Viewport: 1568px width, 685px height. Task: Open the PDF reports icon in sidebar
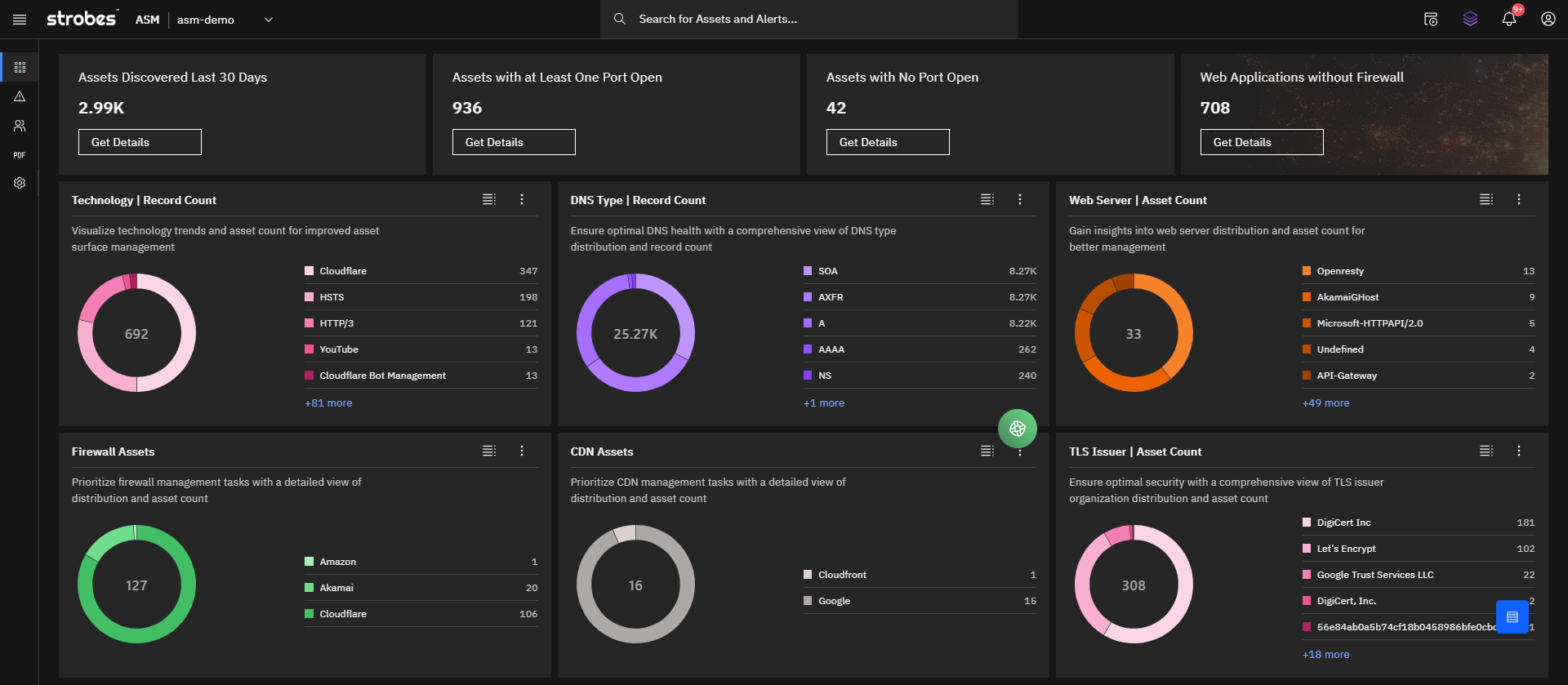[x=20, y=155]
